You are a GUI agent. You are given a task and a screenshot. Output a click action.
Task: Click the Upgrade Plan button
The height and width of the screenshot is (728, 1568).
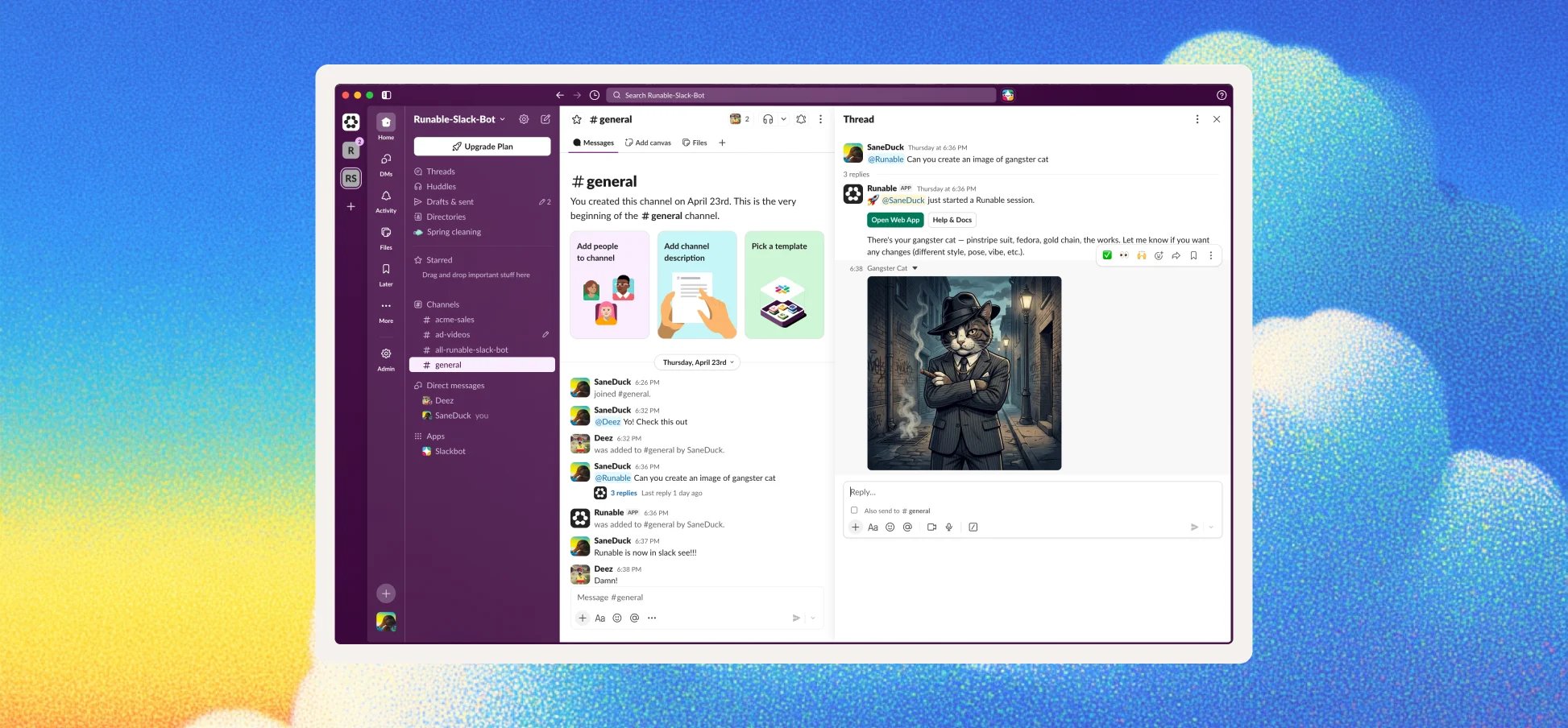coord(482,147)
